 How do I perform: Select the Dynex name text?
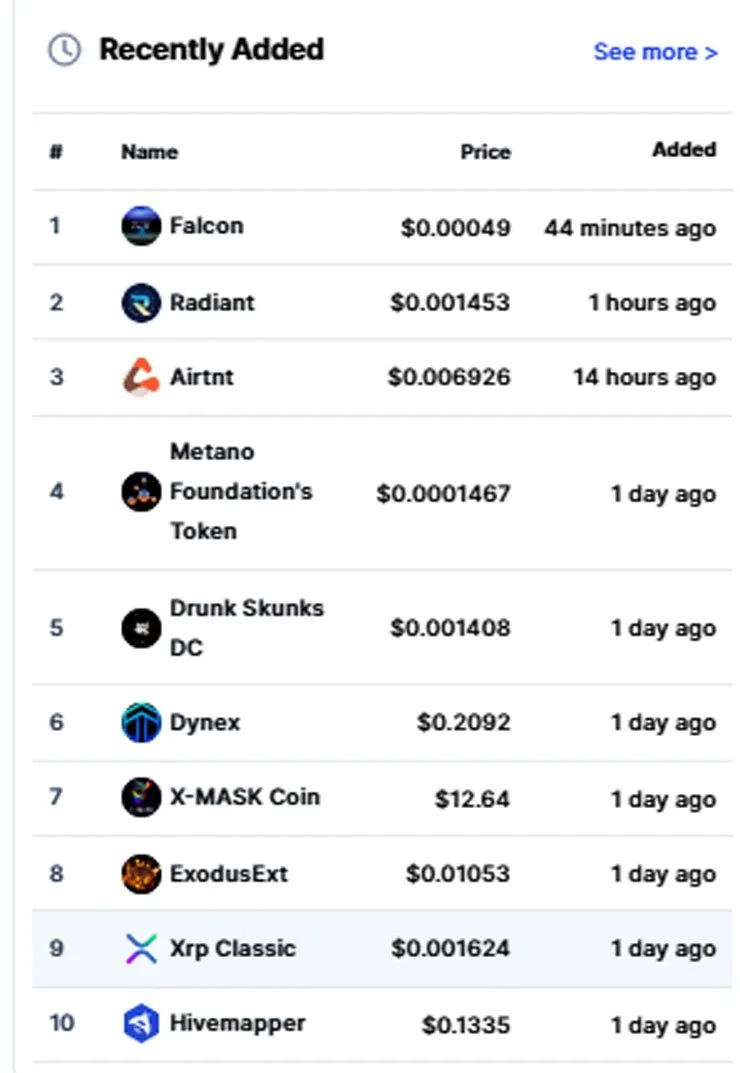coord(205,723)
